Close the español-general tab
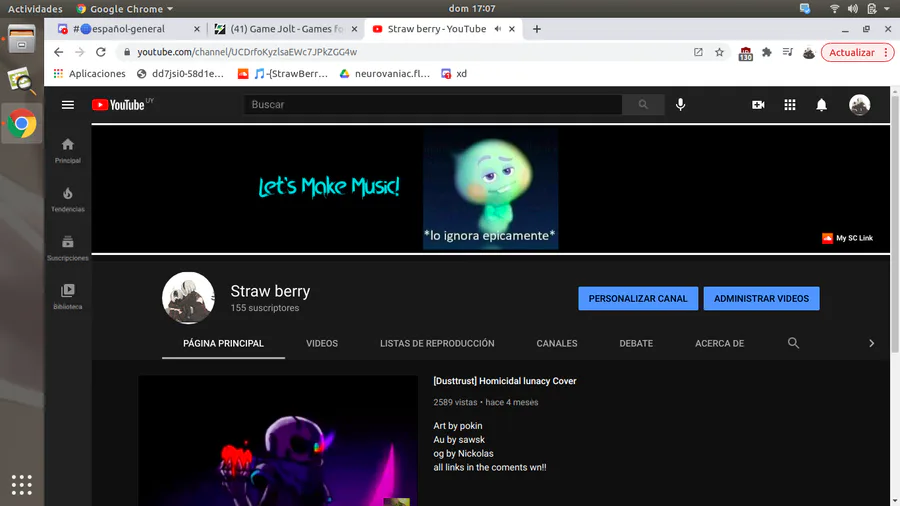Image resolution: width=900 pixels, height=506 pixels. [197, 29]
